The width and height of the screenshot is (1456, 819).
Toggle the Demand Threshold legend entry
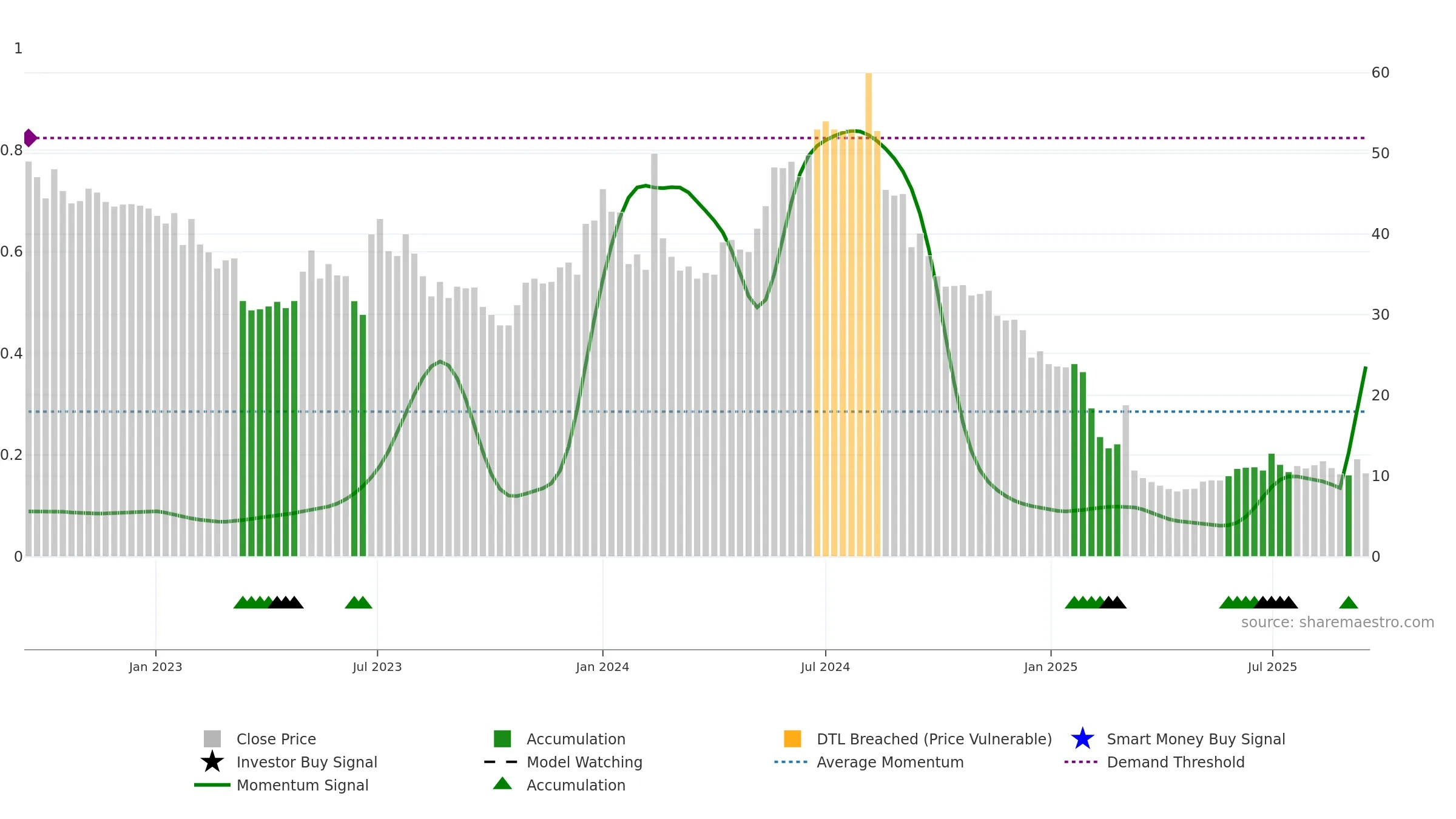pos(1176,762)
